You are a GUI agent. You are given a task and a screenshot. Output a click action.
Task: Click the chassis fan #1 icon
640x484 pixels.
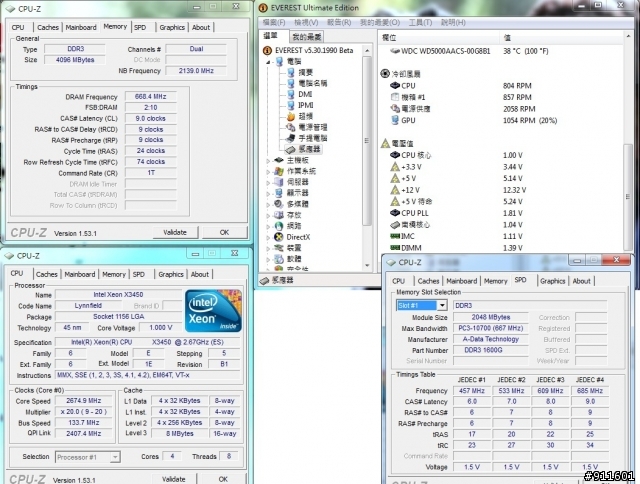[395, 97]
